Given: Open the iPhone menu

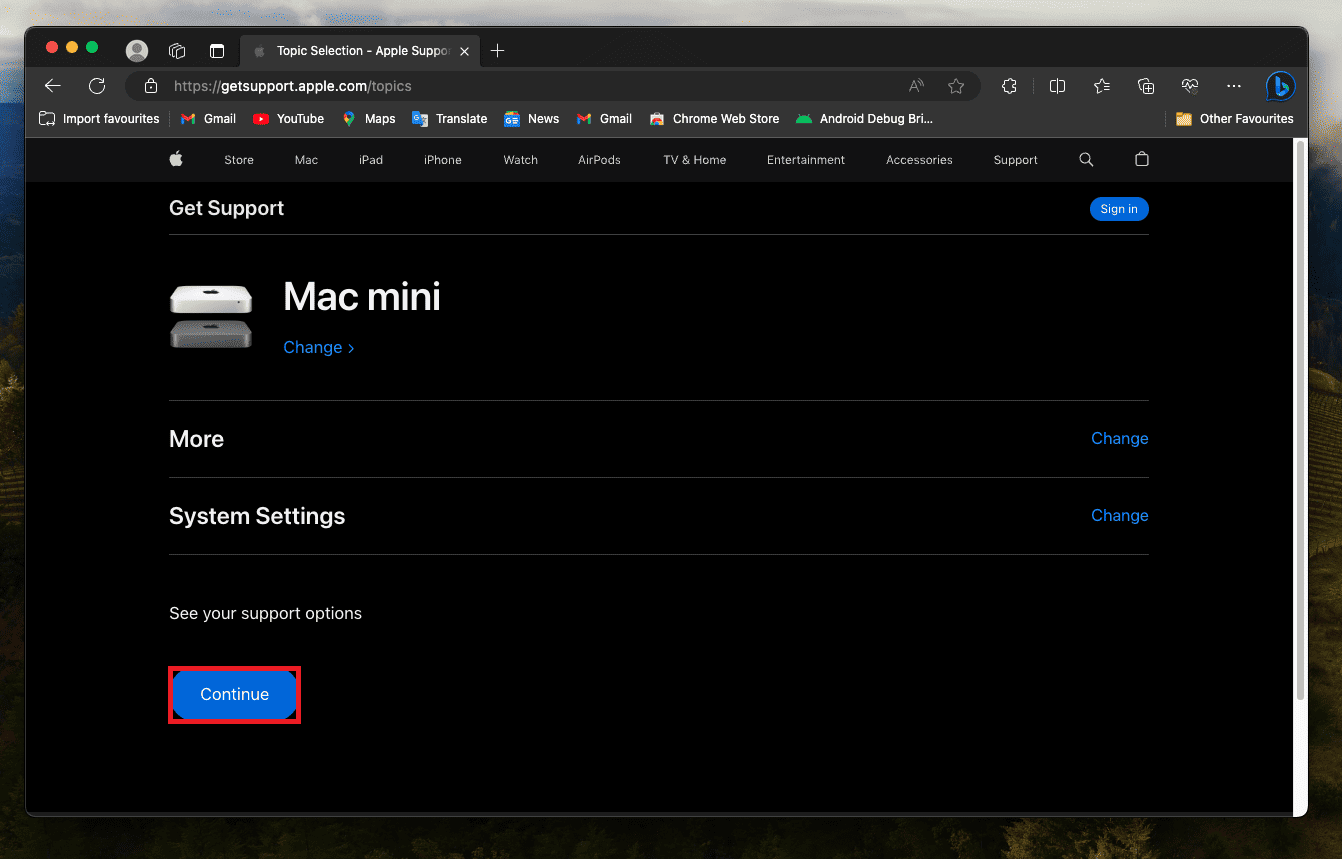Looking at the screenshot, I should point(443,160).
